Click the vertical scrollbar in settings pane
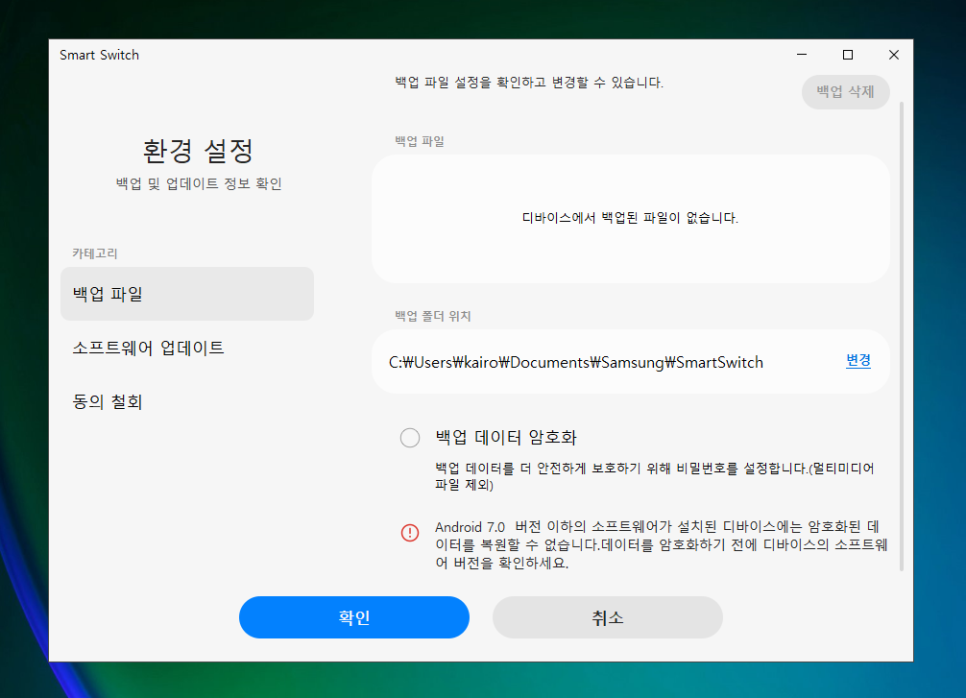This screenshot has width=966, height=698. pos(901,336)
